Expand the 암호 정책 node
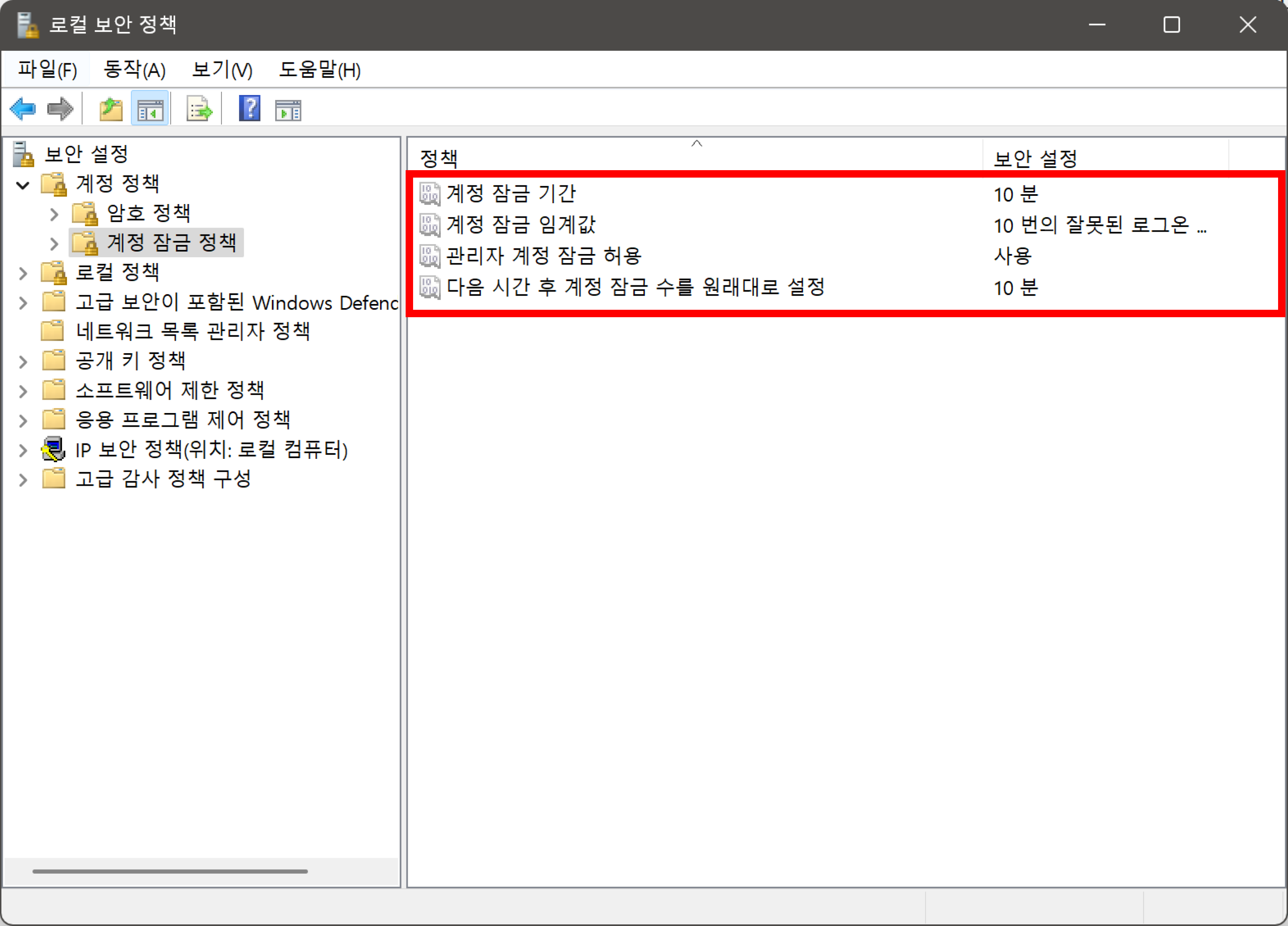 [54, 215]
